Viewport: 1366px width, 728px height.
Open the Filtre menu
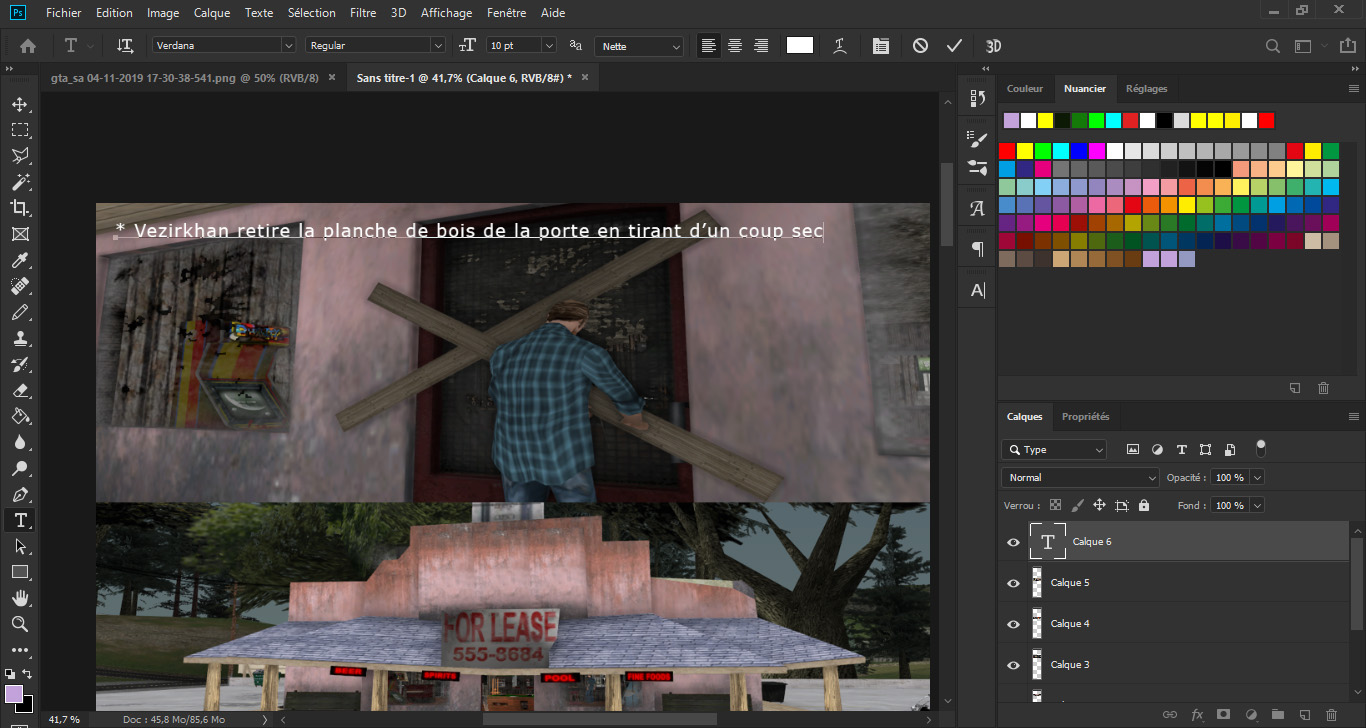(364, 13)
